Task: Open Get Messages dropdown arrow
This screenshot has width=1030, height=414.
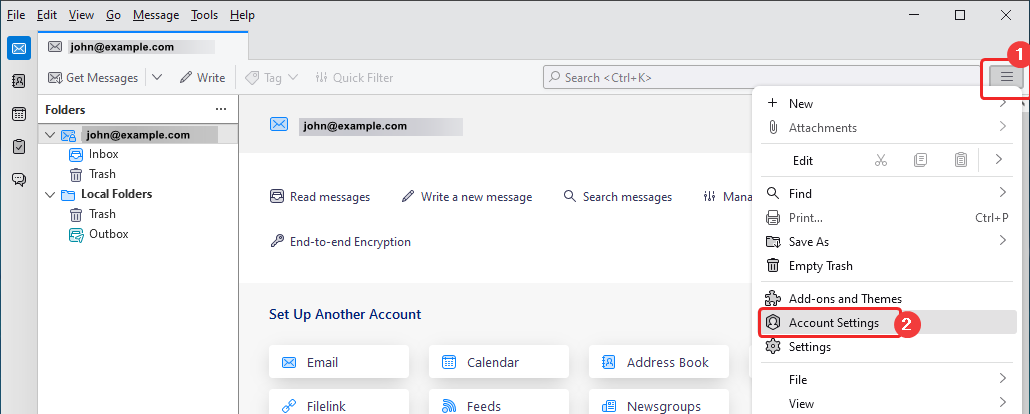Action: pos(157,78)
